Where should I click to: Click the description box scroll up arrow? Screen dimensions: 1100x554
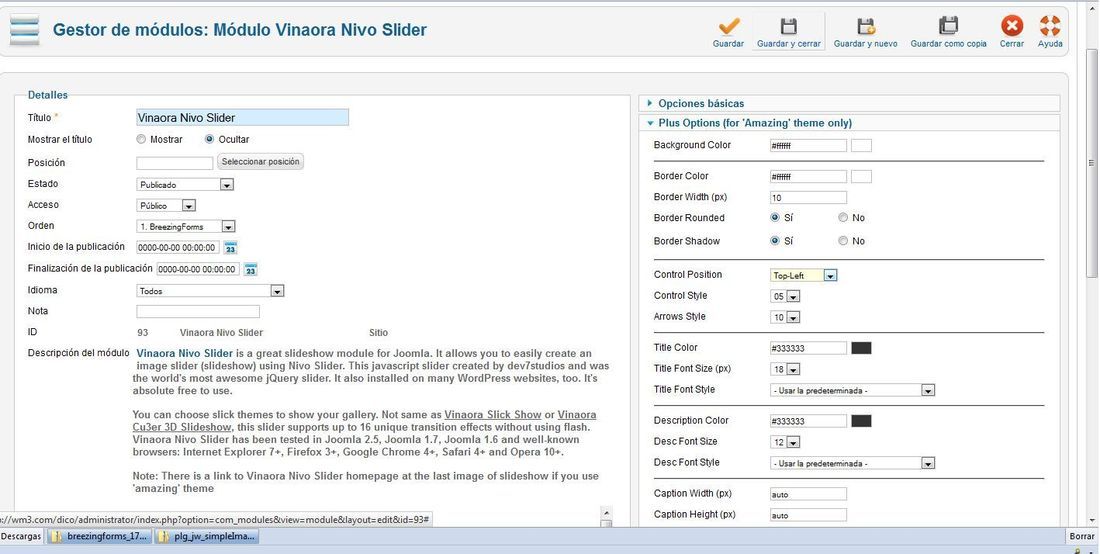click(606, 511)
